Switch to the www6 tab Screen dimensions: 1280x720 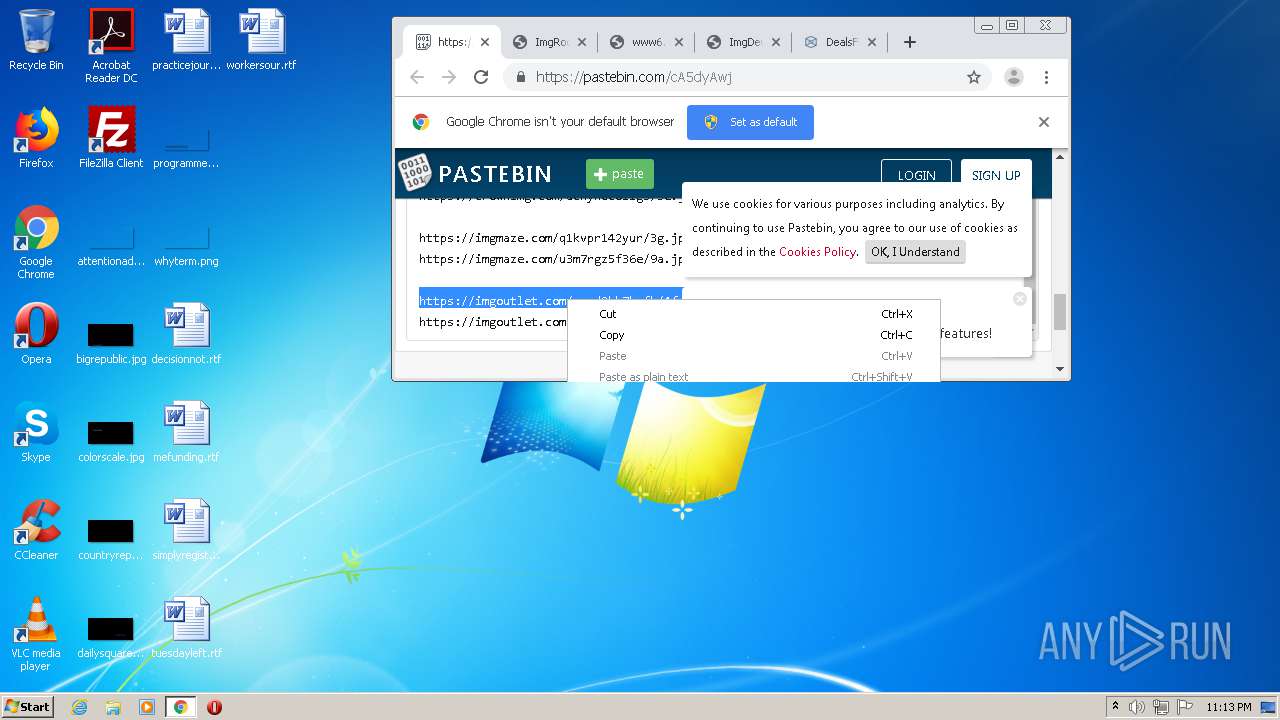(646, 42)
